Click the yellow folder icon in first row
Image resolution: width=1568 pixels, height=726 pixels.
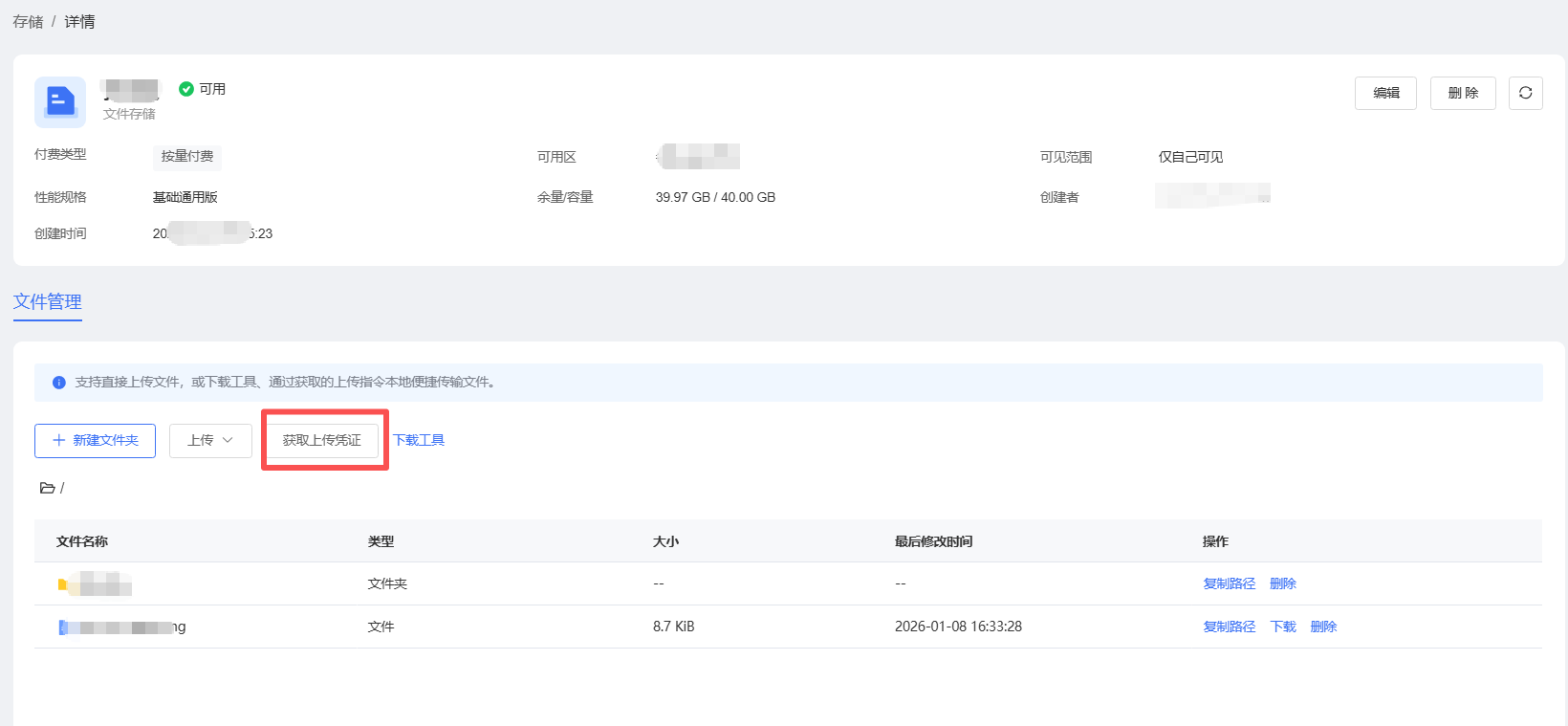(63, 583)
